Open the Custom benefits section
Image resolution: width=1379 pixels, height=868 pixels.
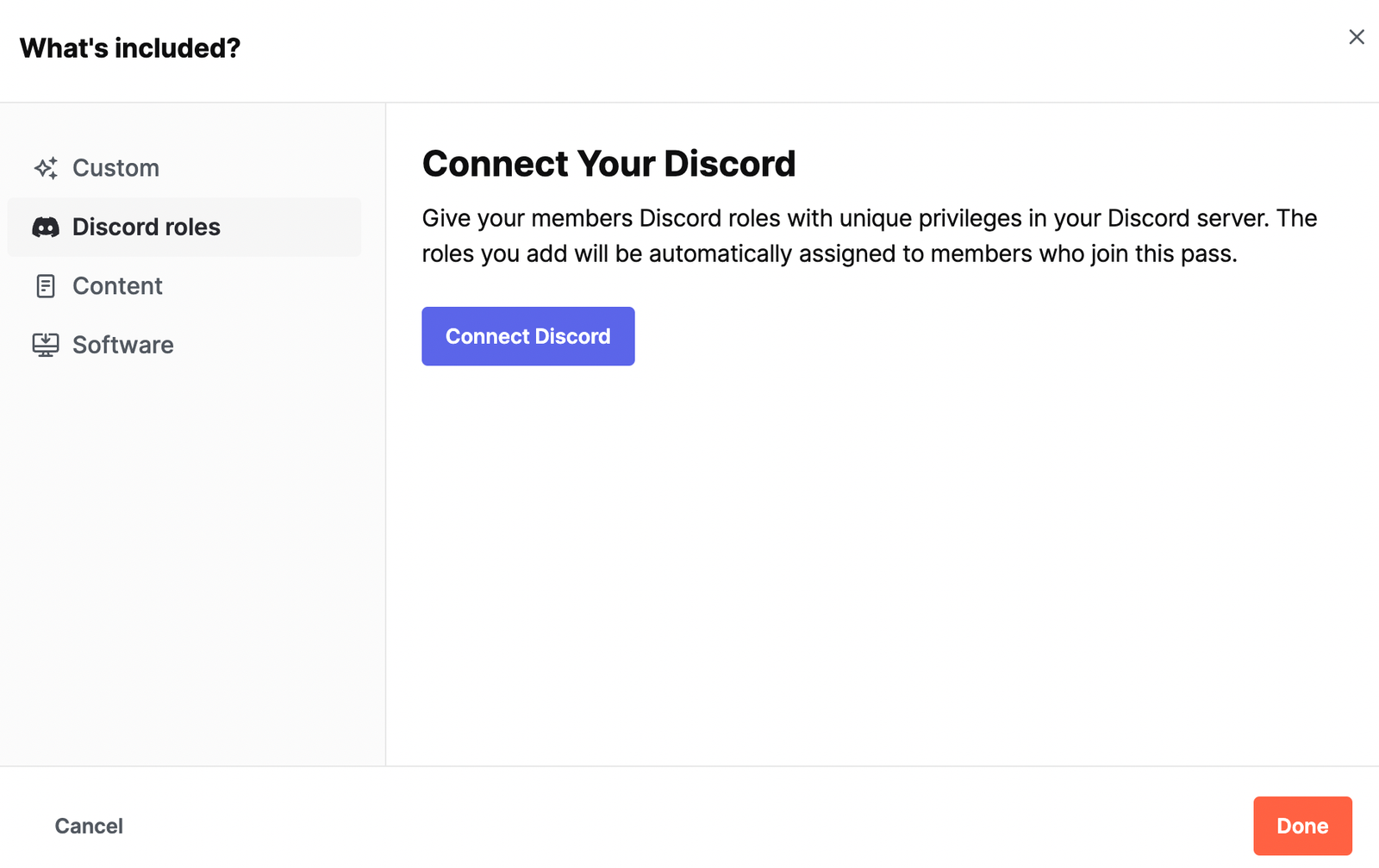[x=115, y=168]
